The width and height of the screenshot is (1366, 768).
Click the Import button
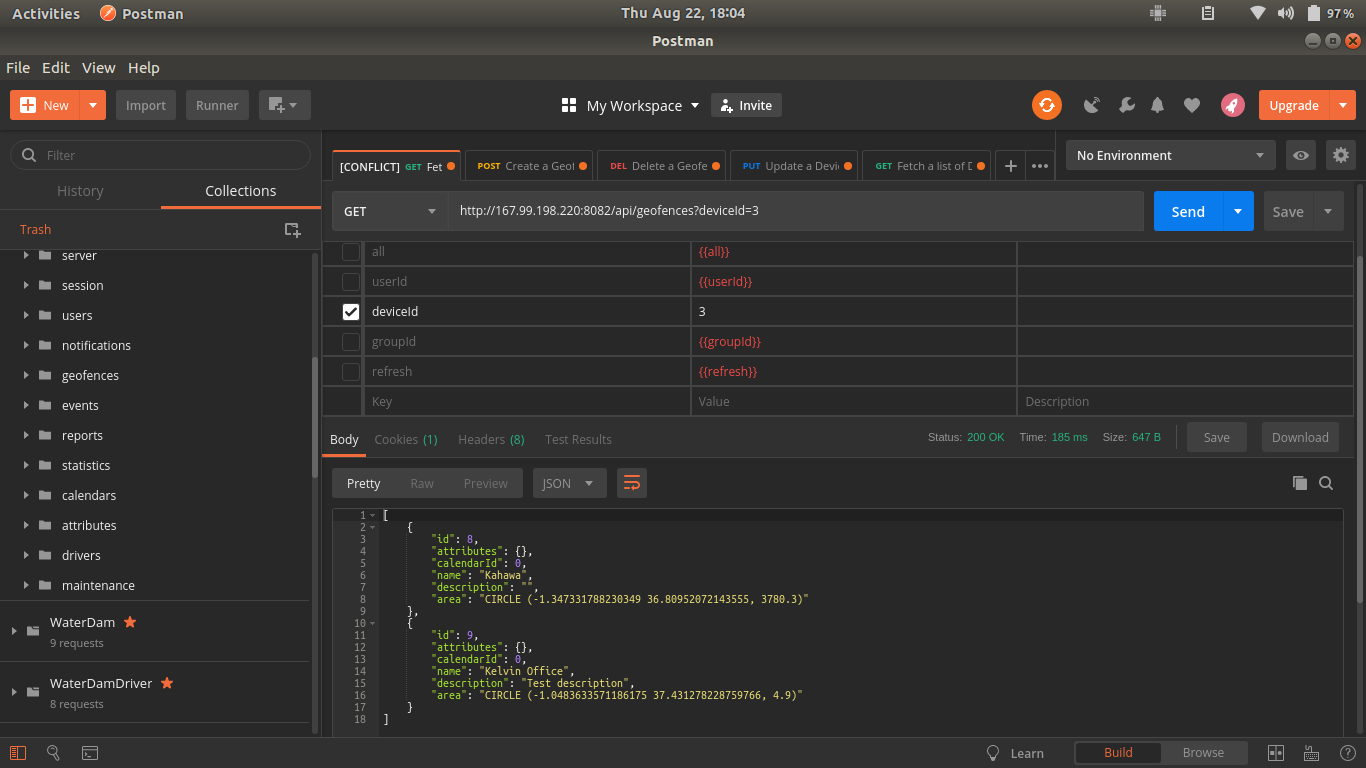tap(146, 105)
